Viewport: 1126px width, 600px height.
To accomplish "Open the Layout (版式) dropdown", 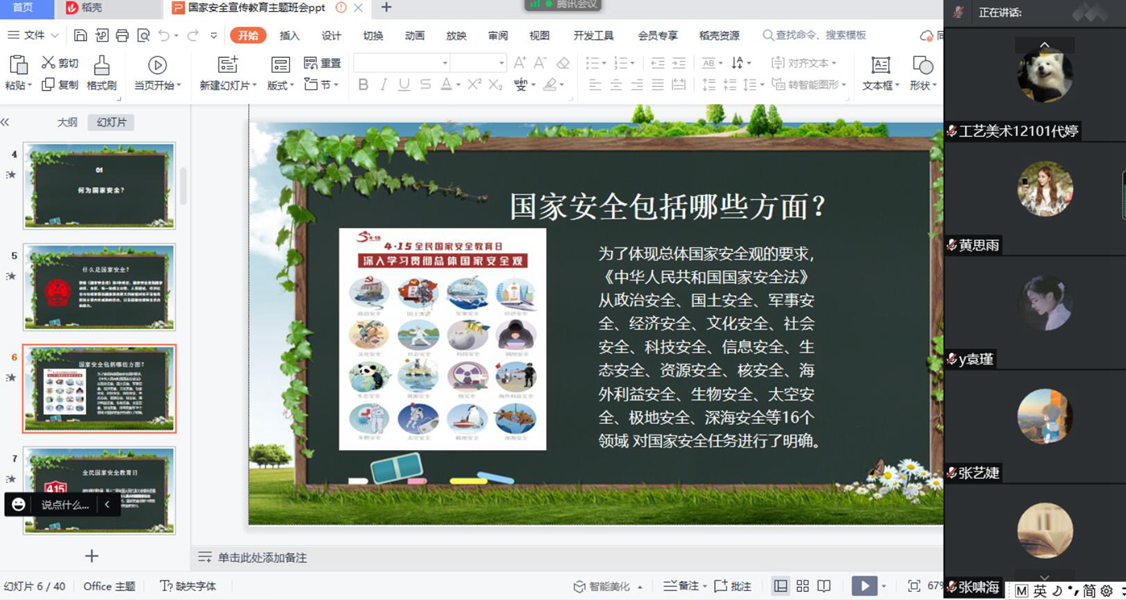I will (280, 86).
